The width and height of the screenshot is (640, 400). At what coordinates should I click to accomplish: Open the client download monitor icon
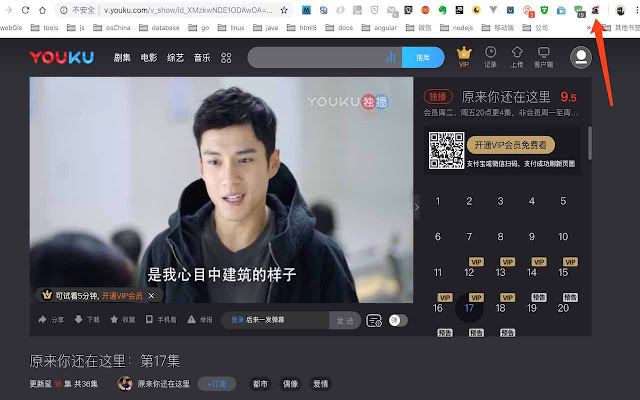point(543,57)
